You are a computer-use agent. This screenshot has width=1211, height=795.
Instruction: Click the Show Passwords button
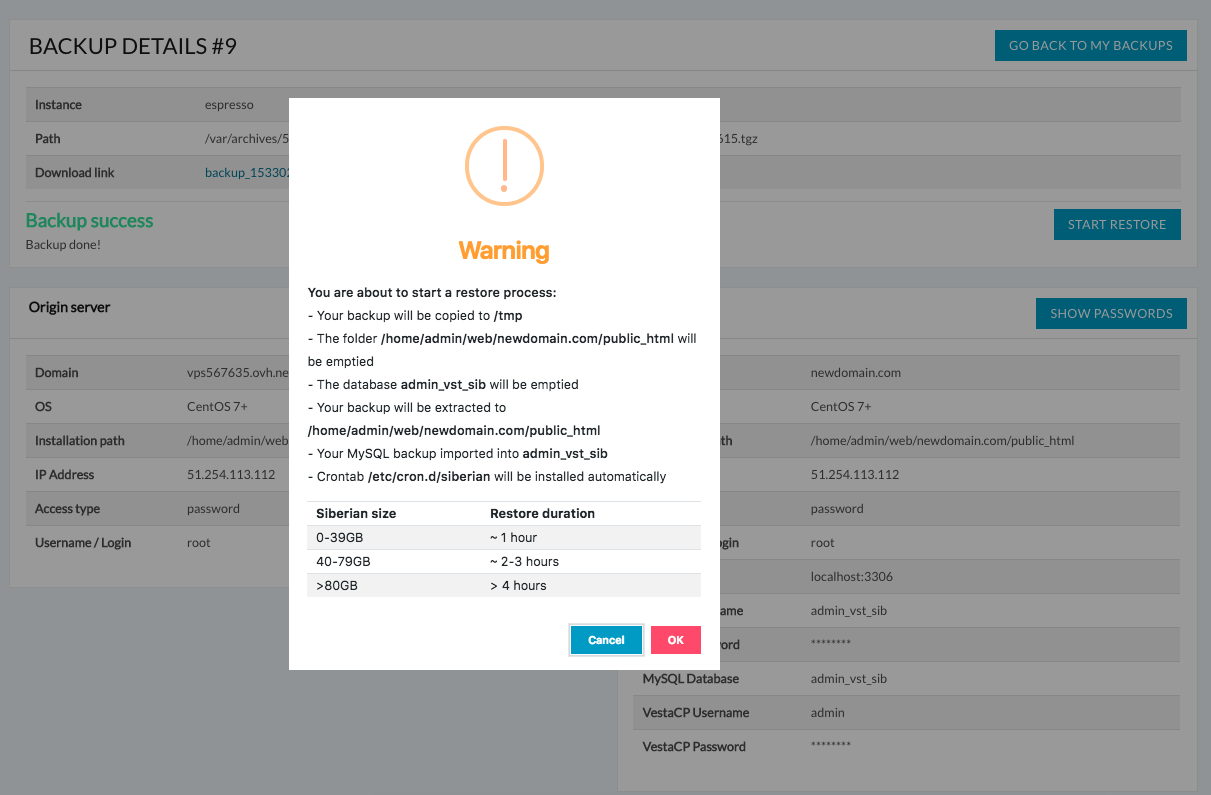click(x=1110, y=314)
